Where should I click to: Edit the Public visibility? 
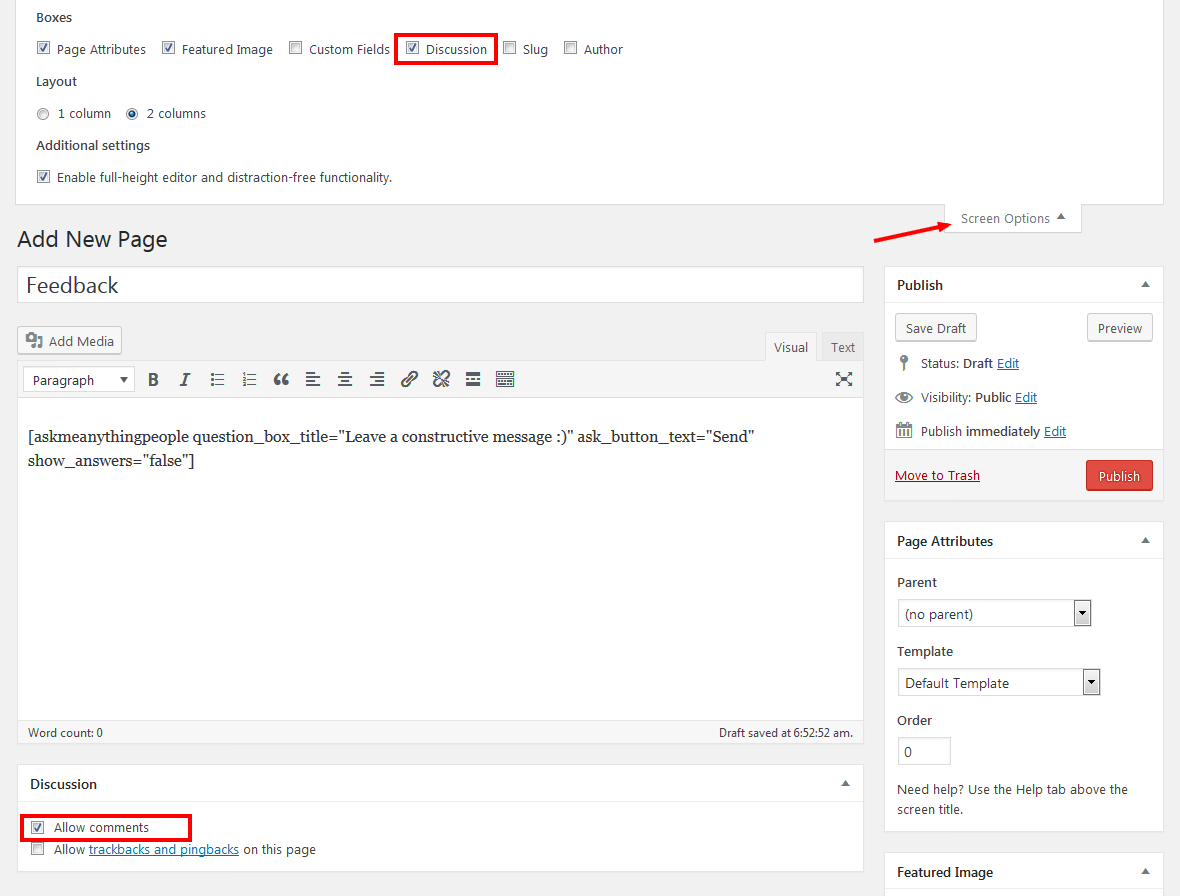pos(1026,397)
